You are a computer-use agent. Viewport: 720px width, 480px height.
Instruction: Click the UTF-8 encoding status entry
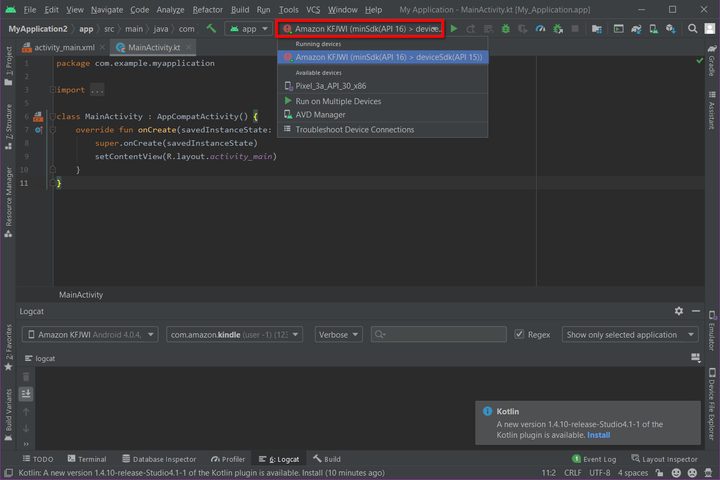[x=599, y=473]
